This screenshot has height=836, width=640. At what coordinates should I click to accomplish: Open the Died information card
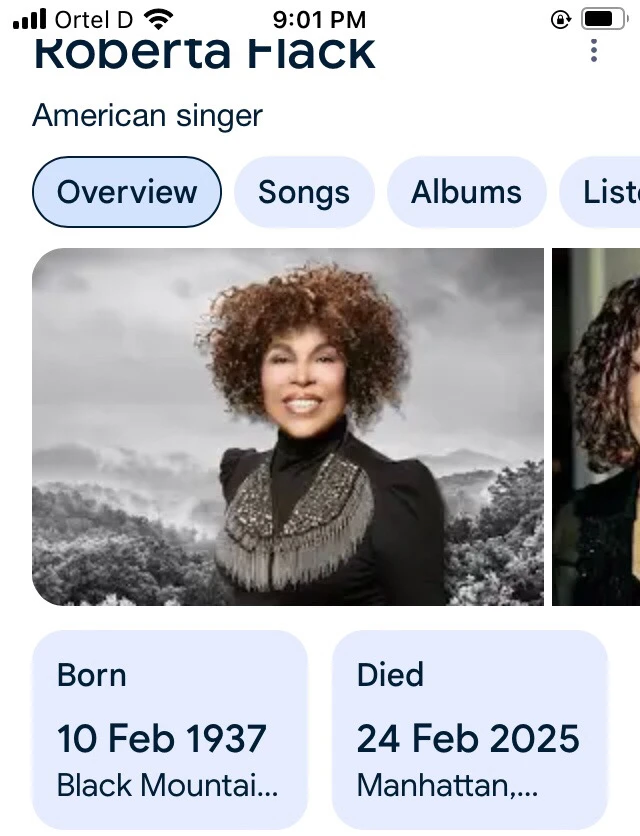coord(470,729)
